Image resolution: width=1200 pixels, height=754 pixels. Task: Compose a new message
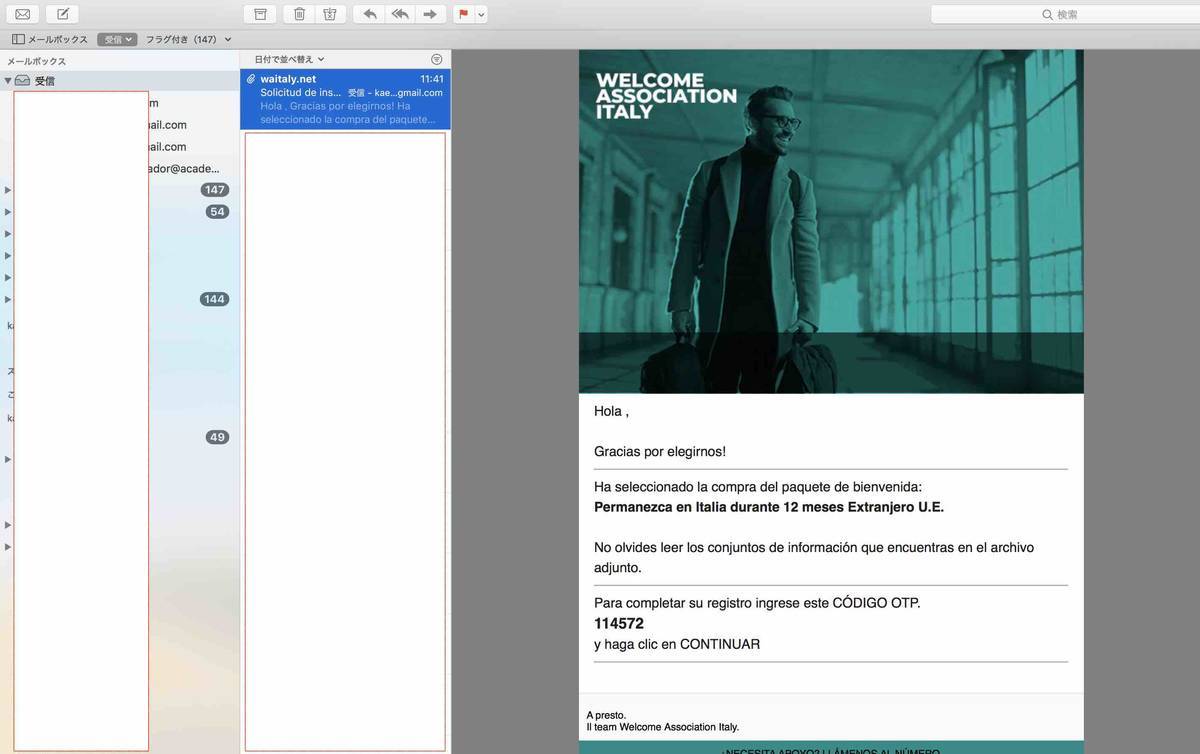[63, 14]
